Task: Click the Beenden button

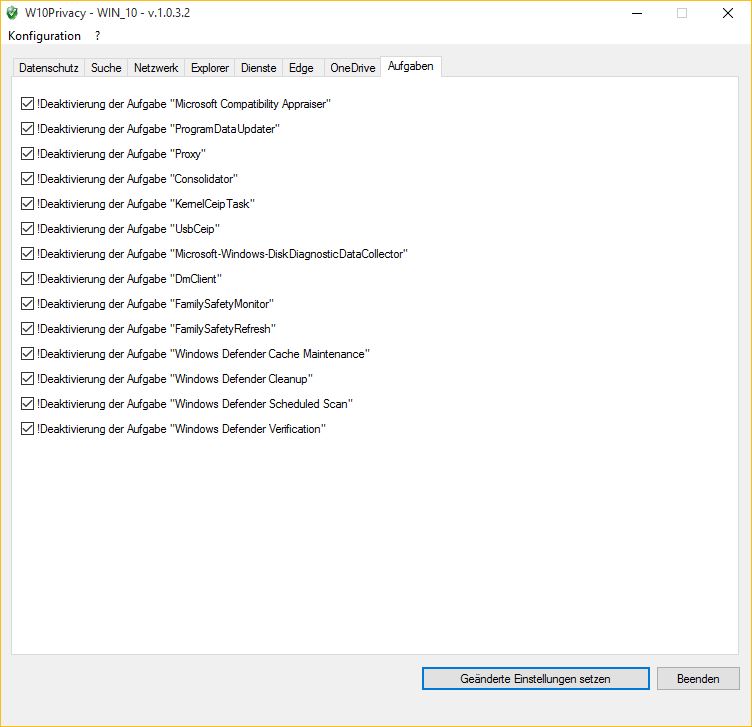Action: [698, 679]
